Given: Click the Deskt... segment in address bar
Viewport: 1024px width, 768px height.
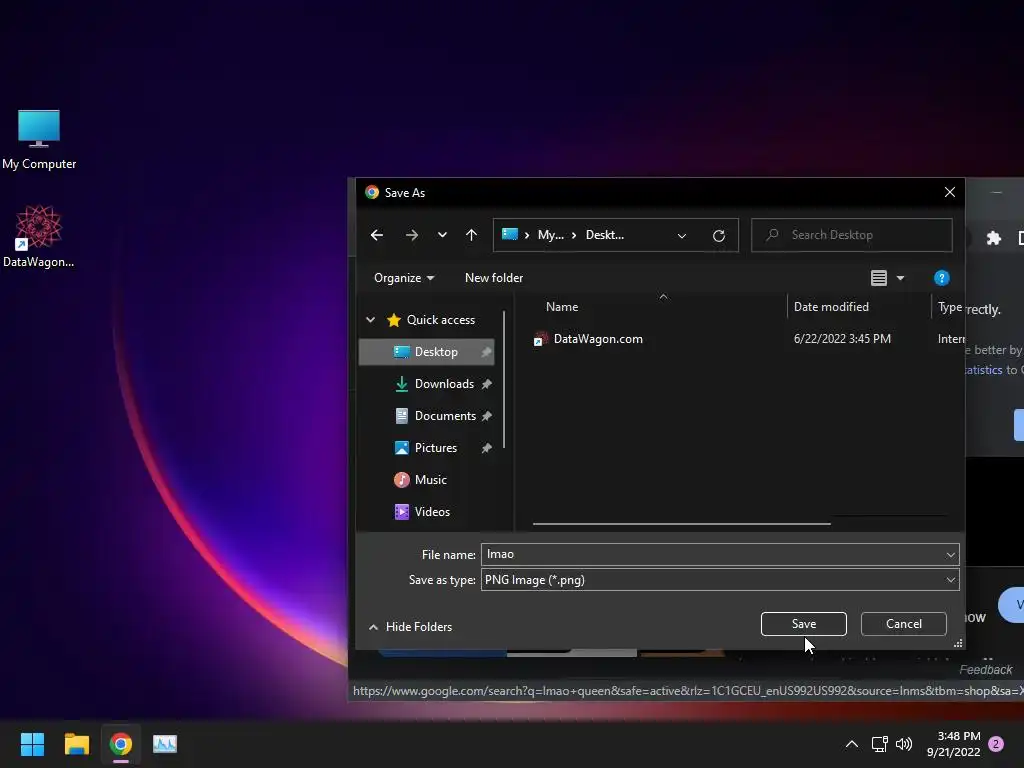Looking at the screenshot, I should [x=605, y=235].
